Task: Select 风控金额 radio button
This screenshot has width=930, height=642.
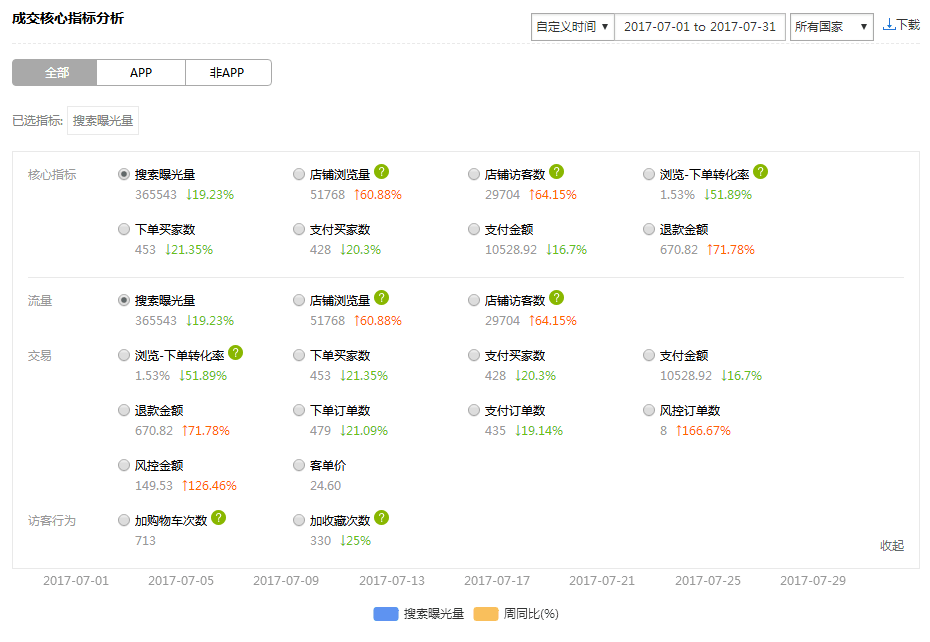Action: tap(123, 465)
